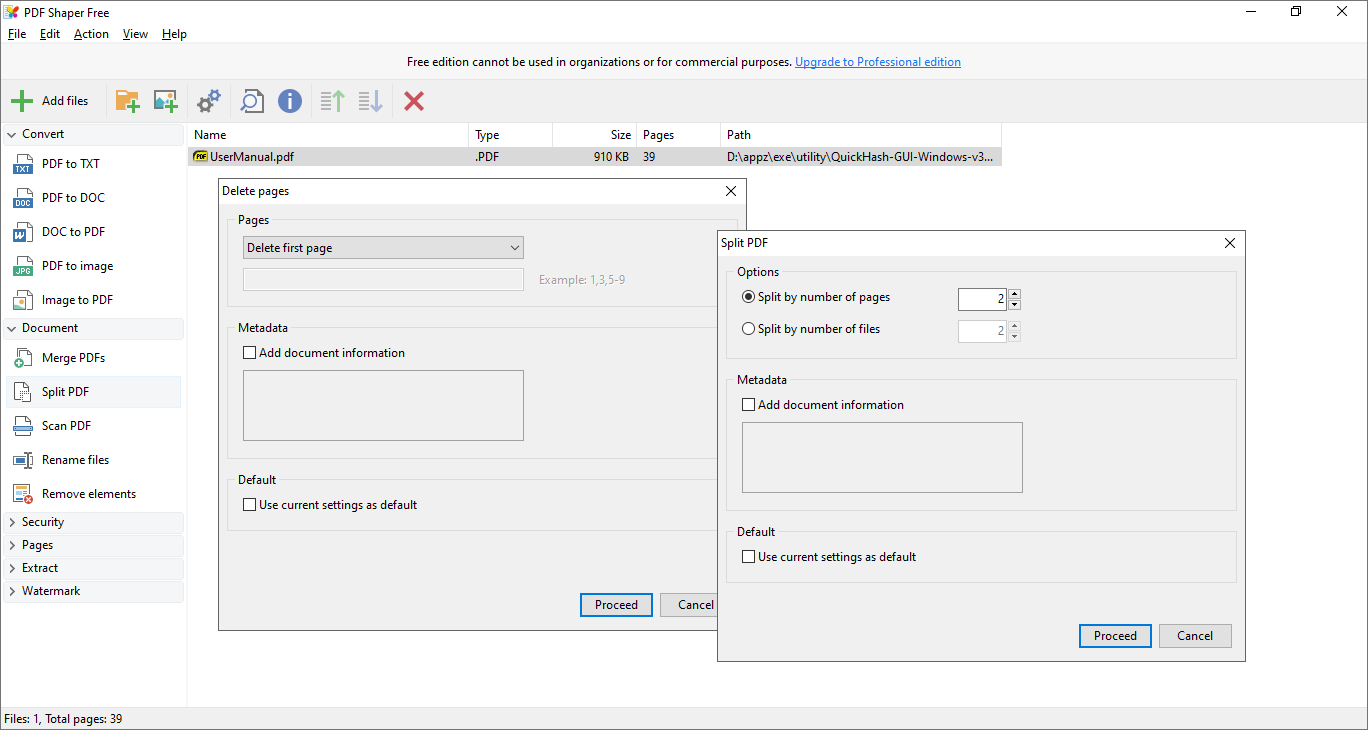This screenshot has width=1368, height=730.
Task: Click the Split PDF sidebar icon
Action: [x=23, y=393]
